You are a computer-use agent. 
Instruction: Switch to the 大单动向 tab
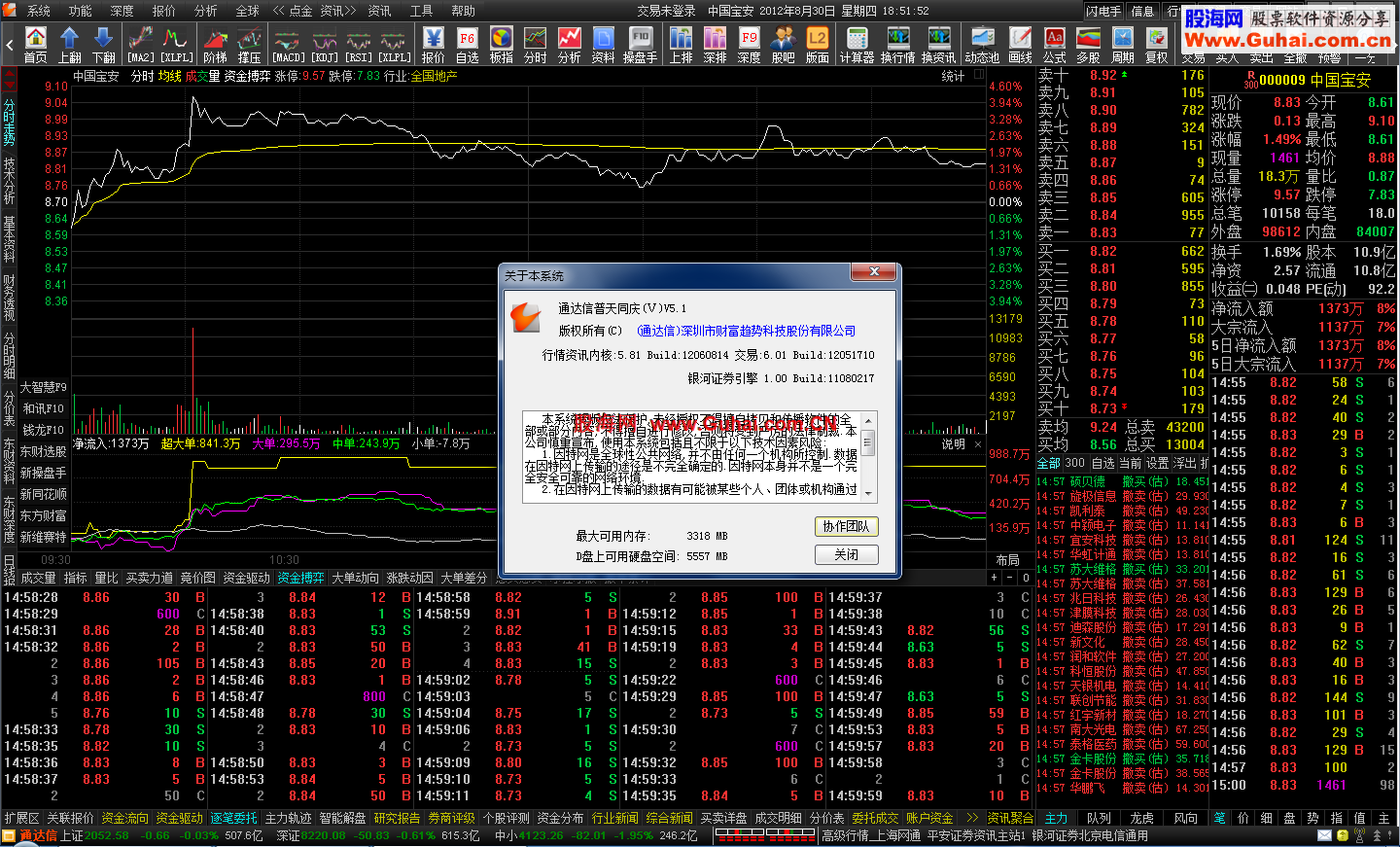(x=356, y=578)
